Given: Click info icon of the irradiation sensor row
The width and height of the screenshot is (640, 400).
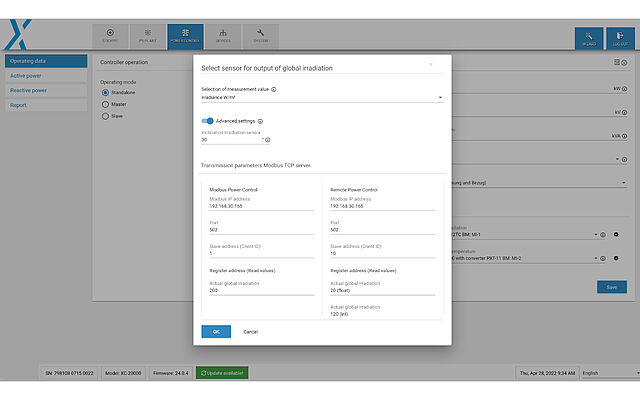Looking at the screenshot, I should (x=603, y=235).
